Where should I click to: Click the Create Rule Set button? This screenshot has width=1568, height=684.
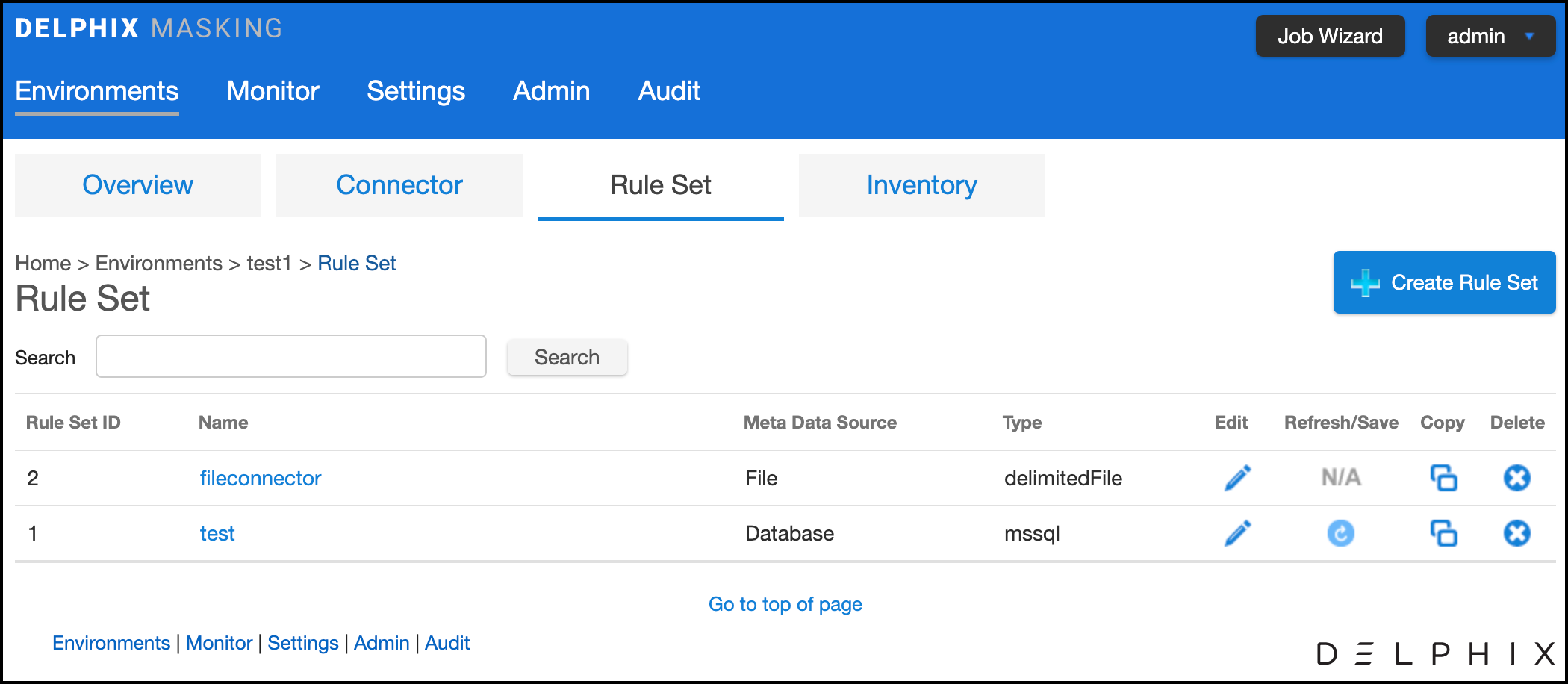coord(1444,282)
